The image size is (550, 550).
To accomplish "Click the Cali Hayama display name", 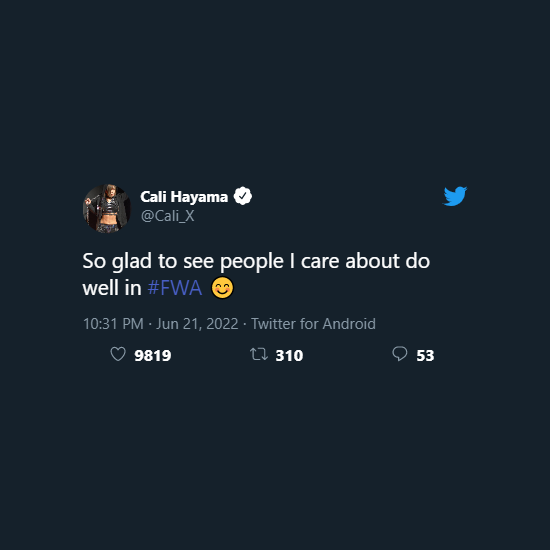I will [x=184, y=196].
